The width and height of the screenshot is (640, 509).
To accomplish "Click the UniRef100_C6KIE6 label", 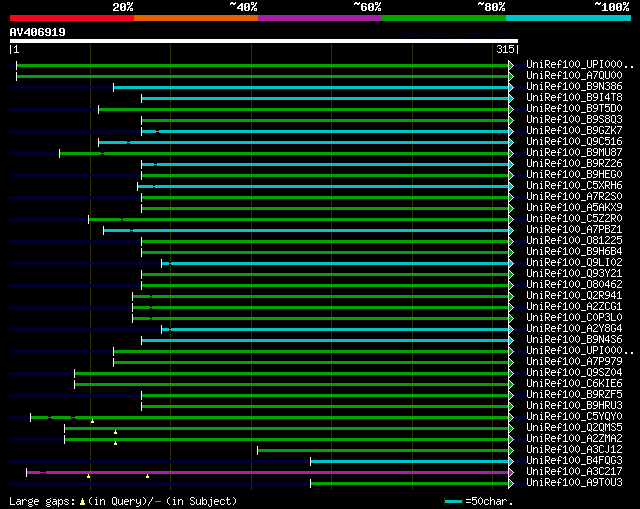I will pyautogui.click(x=574, y=384).
